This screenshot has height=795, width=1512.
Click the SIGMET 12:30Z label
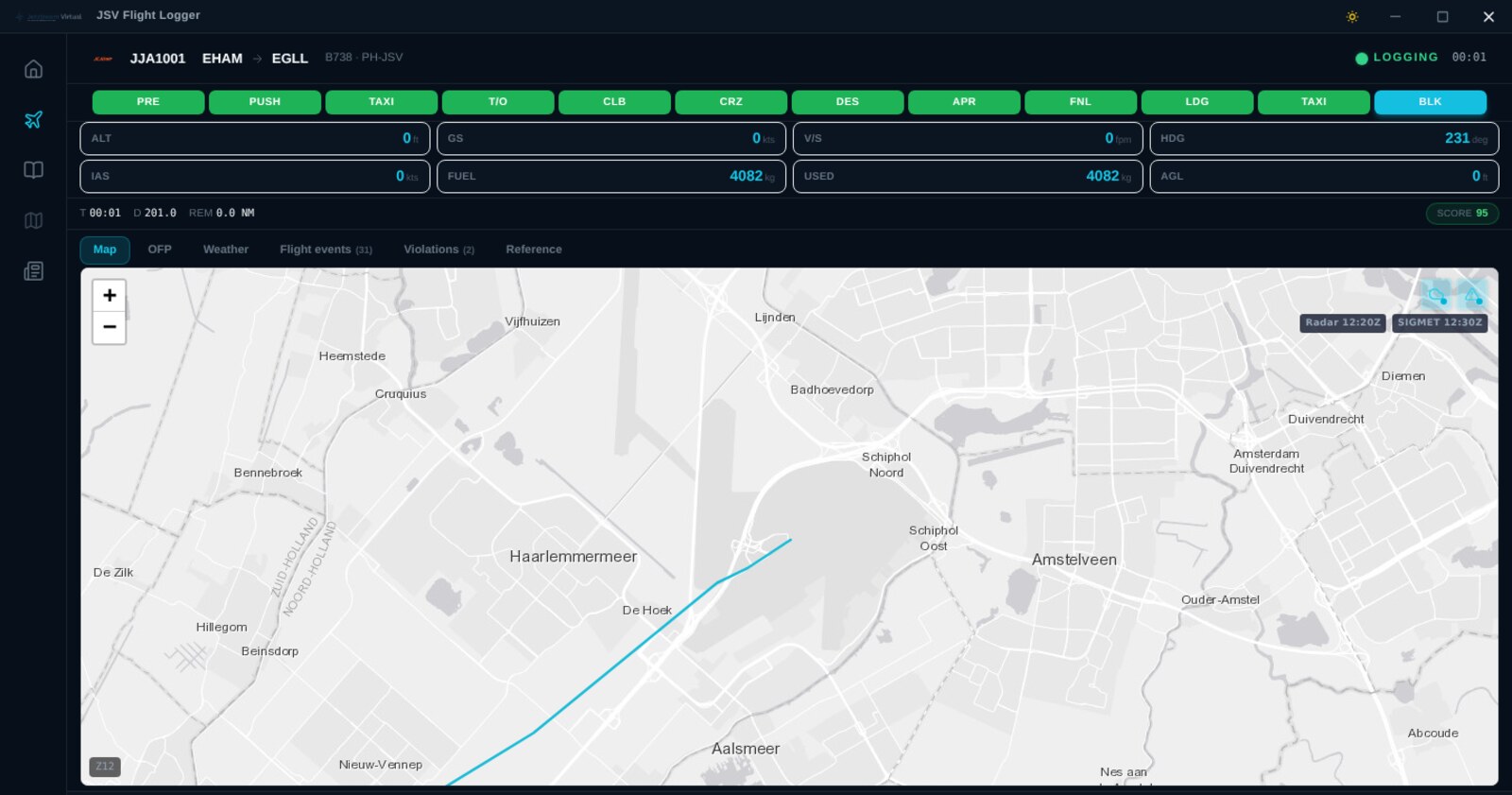point(1440,322)
